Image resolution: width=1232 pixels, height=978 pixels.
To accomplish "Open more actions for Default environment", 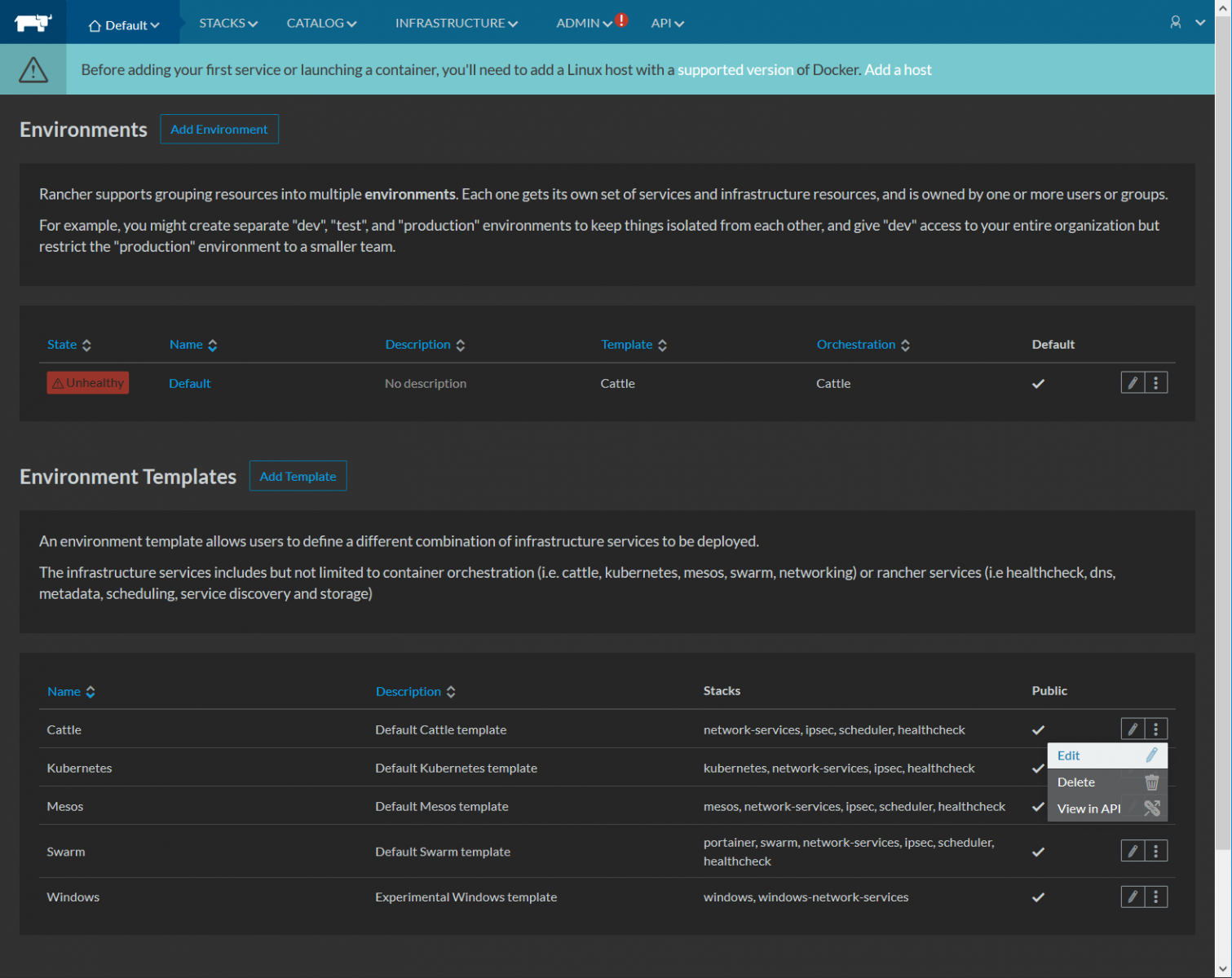I will (1156, 383).
